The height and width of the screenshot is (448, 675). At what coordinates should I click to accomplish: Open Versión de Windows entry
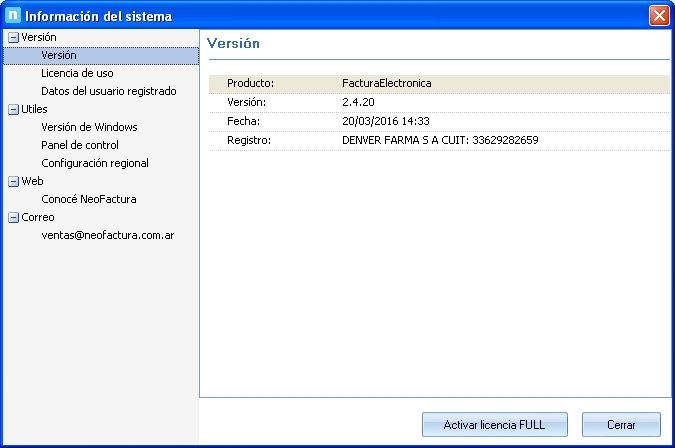click(89, 127)
